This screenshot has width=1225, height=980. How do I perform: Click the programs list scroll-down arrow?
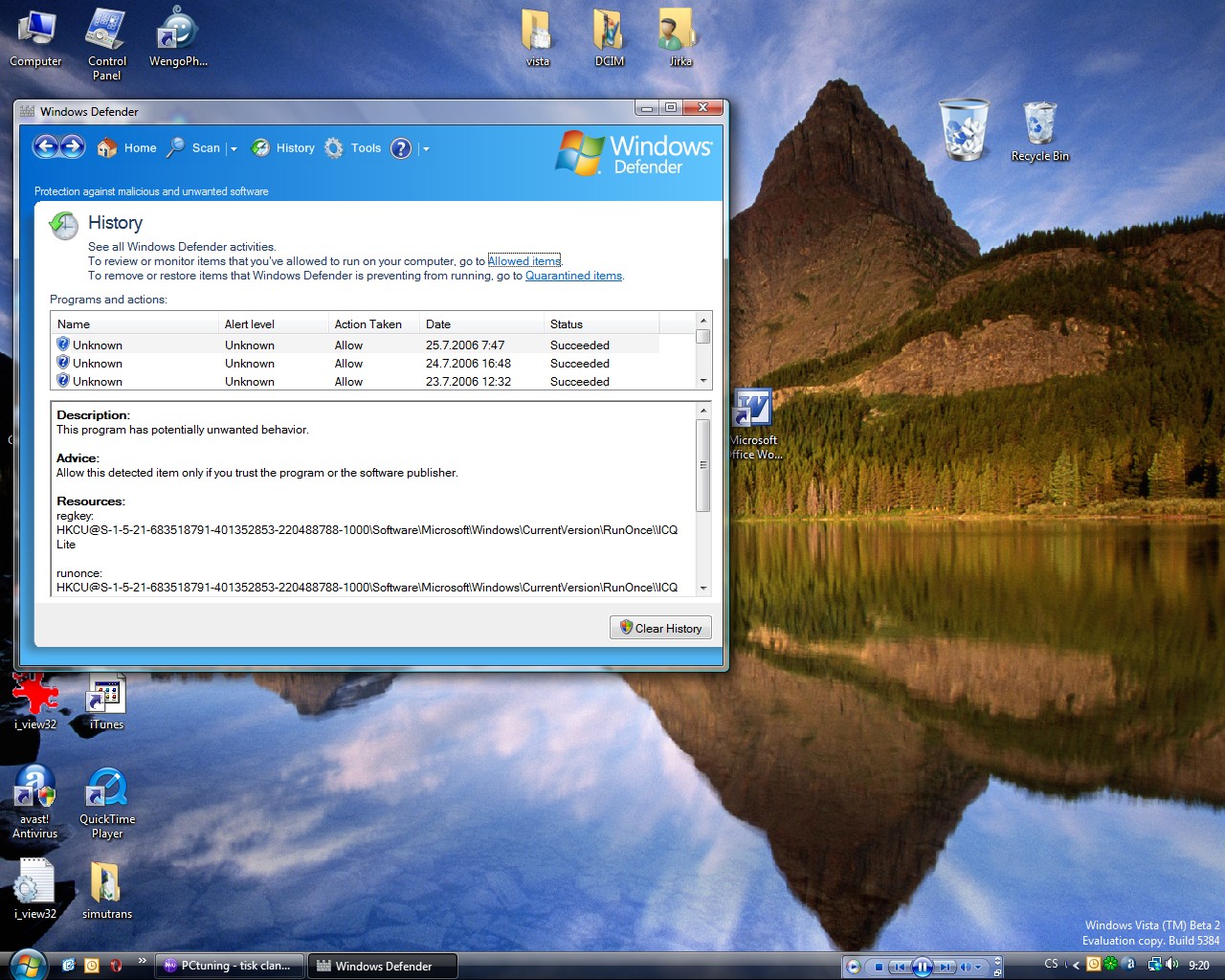click(703, 381)
